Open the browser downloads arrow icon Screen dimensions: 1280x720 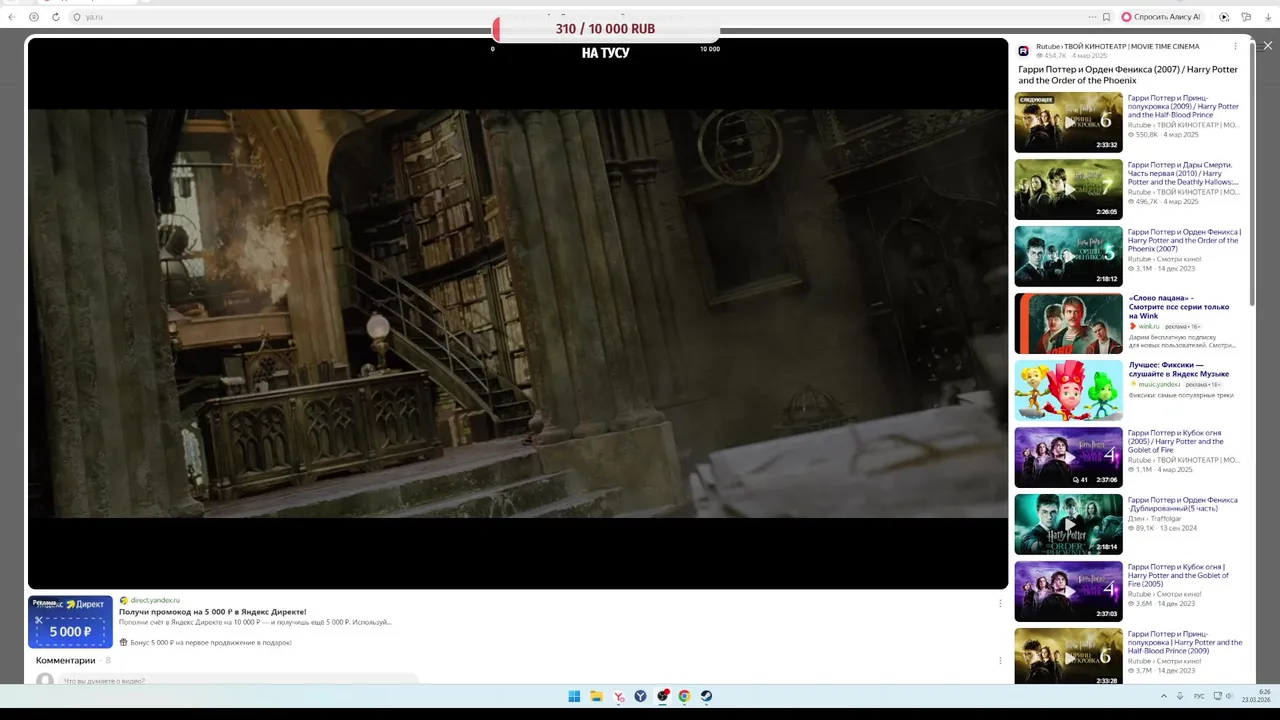pyautogui.click(x=1268, y=17)
